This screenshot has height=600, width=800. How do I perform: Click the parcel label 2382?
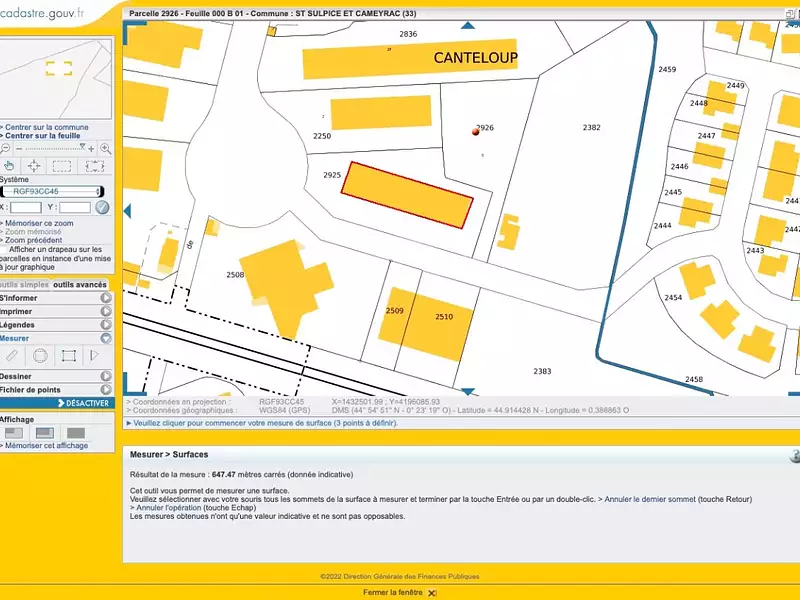pos(591,128)
